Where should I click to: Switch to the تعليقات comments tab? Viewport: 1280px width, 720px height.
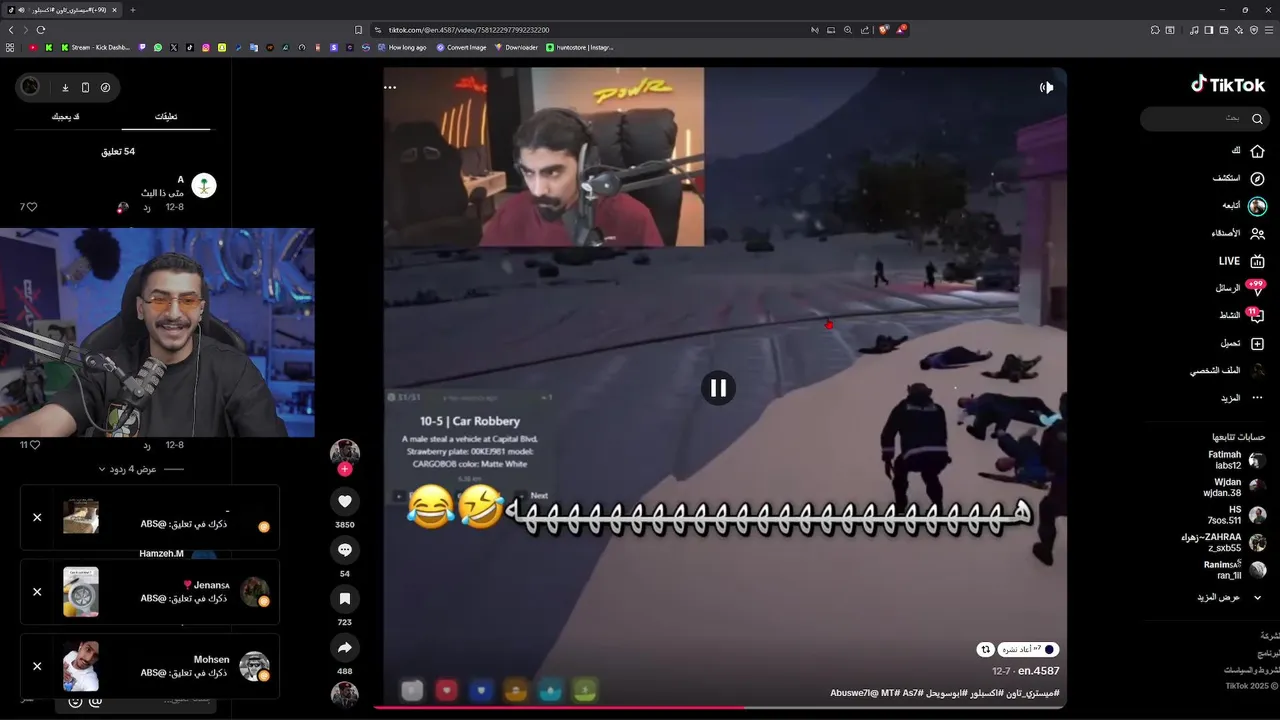tap(166, 117)
